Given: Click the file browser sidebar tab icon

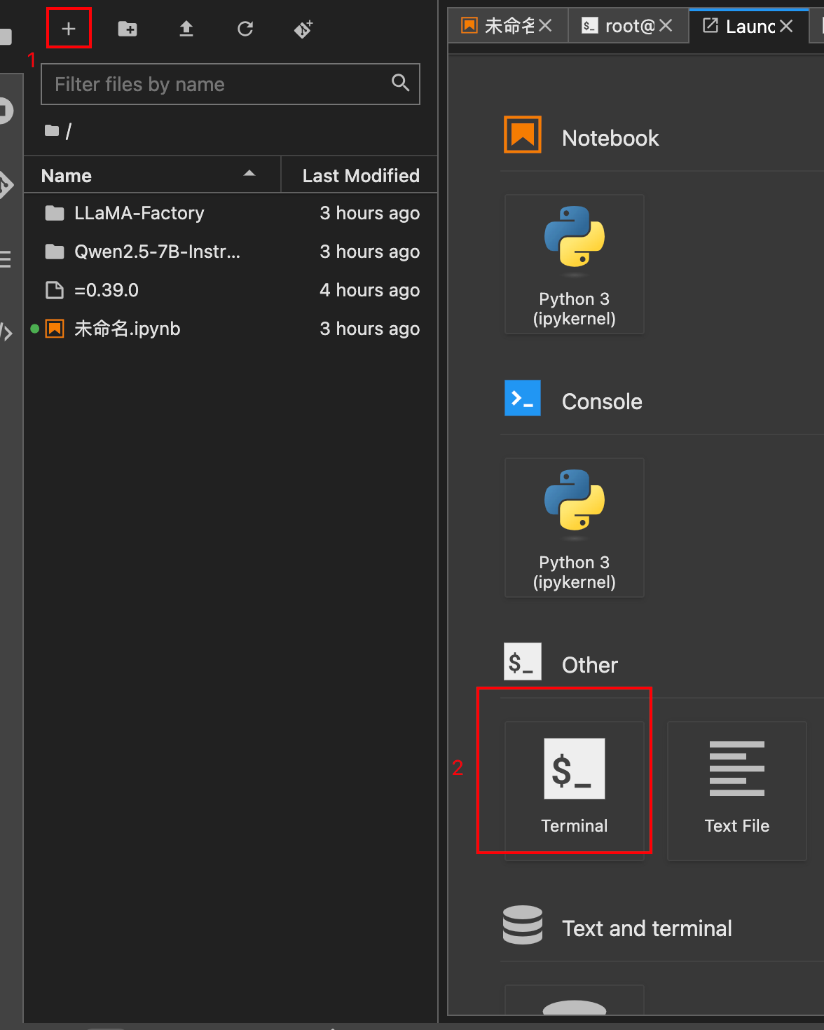Looking at the screenshot, I should 5,36.
